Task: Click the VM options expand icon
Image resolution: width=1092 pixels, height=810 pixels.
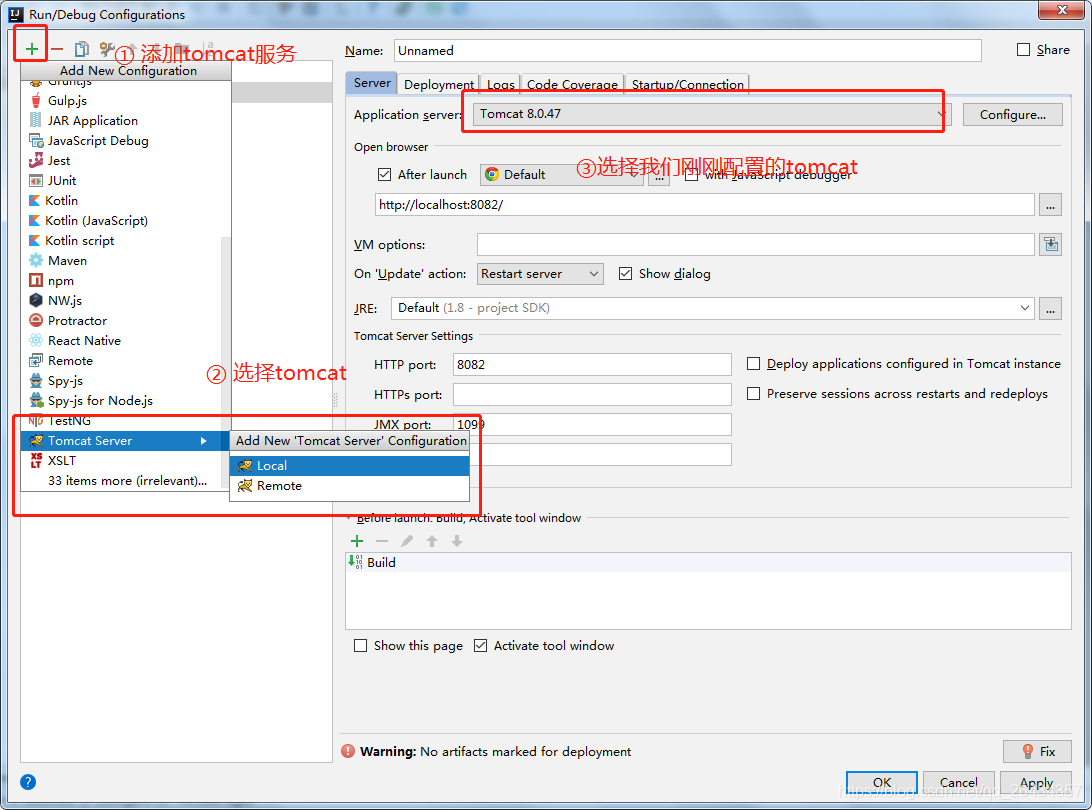Action: click(1050, 244)
